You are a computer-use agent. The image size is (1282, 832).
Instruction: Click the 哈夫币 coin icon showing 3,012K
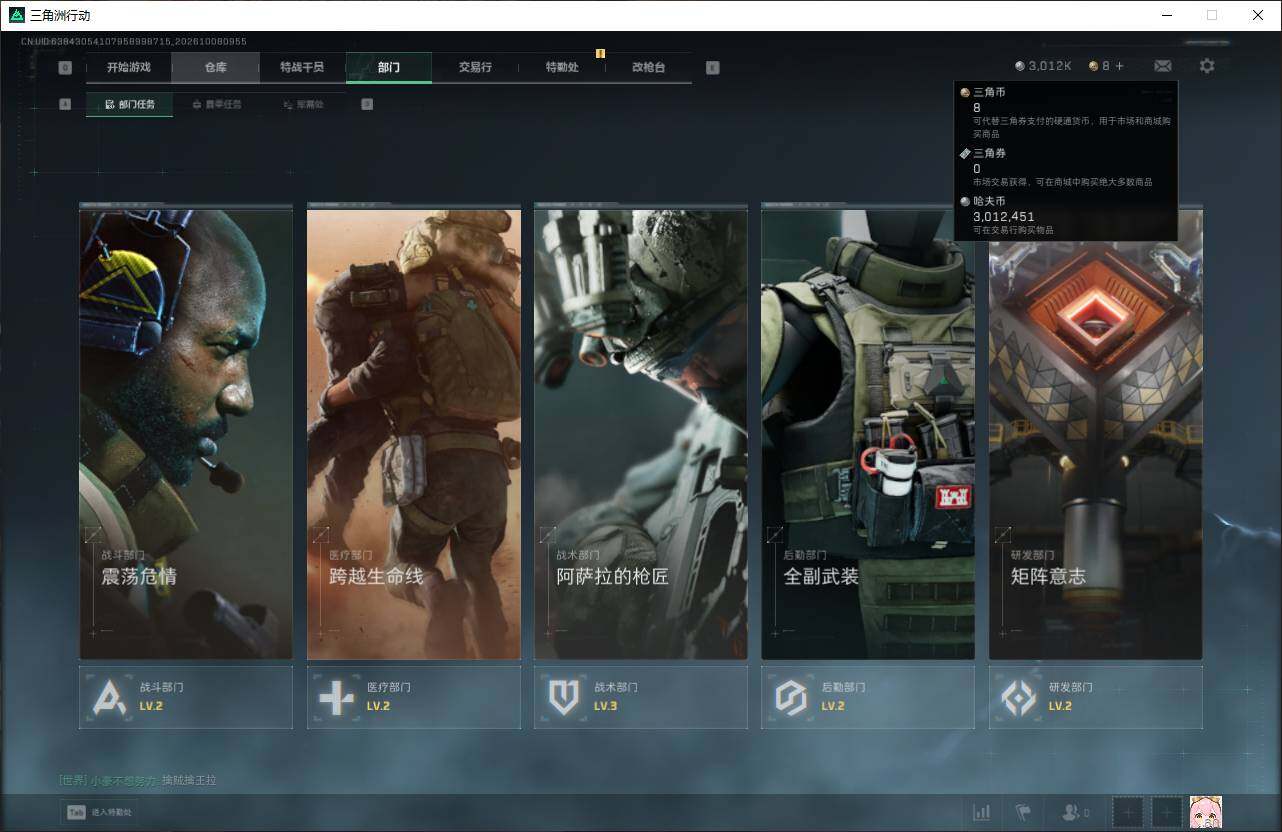(1019, 66)
